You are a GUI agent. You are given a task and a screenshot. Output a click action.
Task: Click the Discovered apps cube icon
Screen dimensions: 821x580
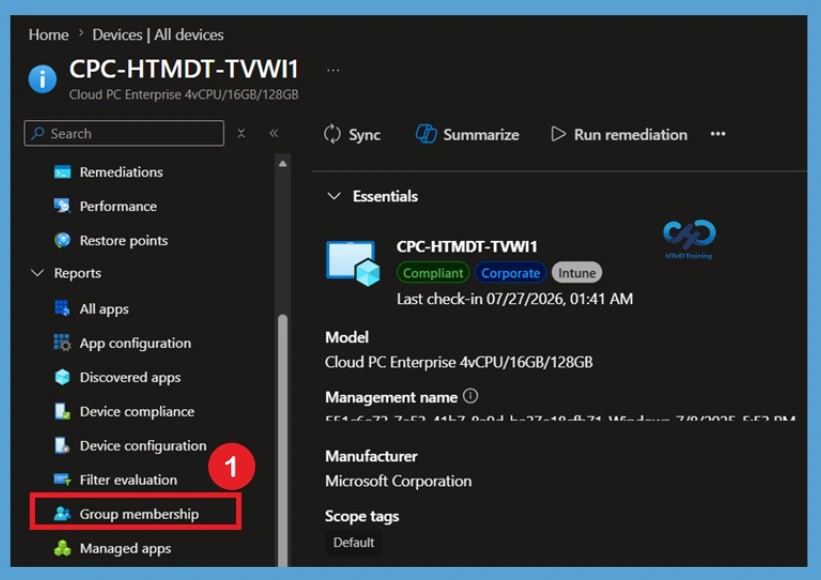tap(62, 377)
